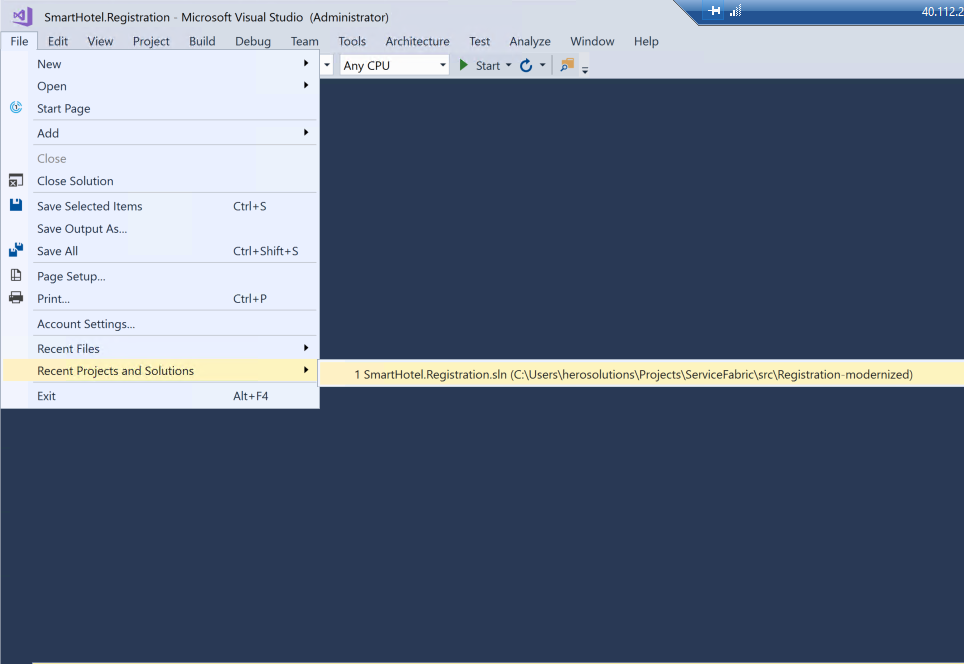Select Close Solution menu entry

click(160, 181)
